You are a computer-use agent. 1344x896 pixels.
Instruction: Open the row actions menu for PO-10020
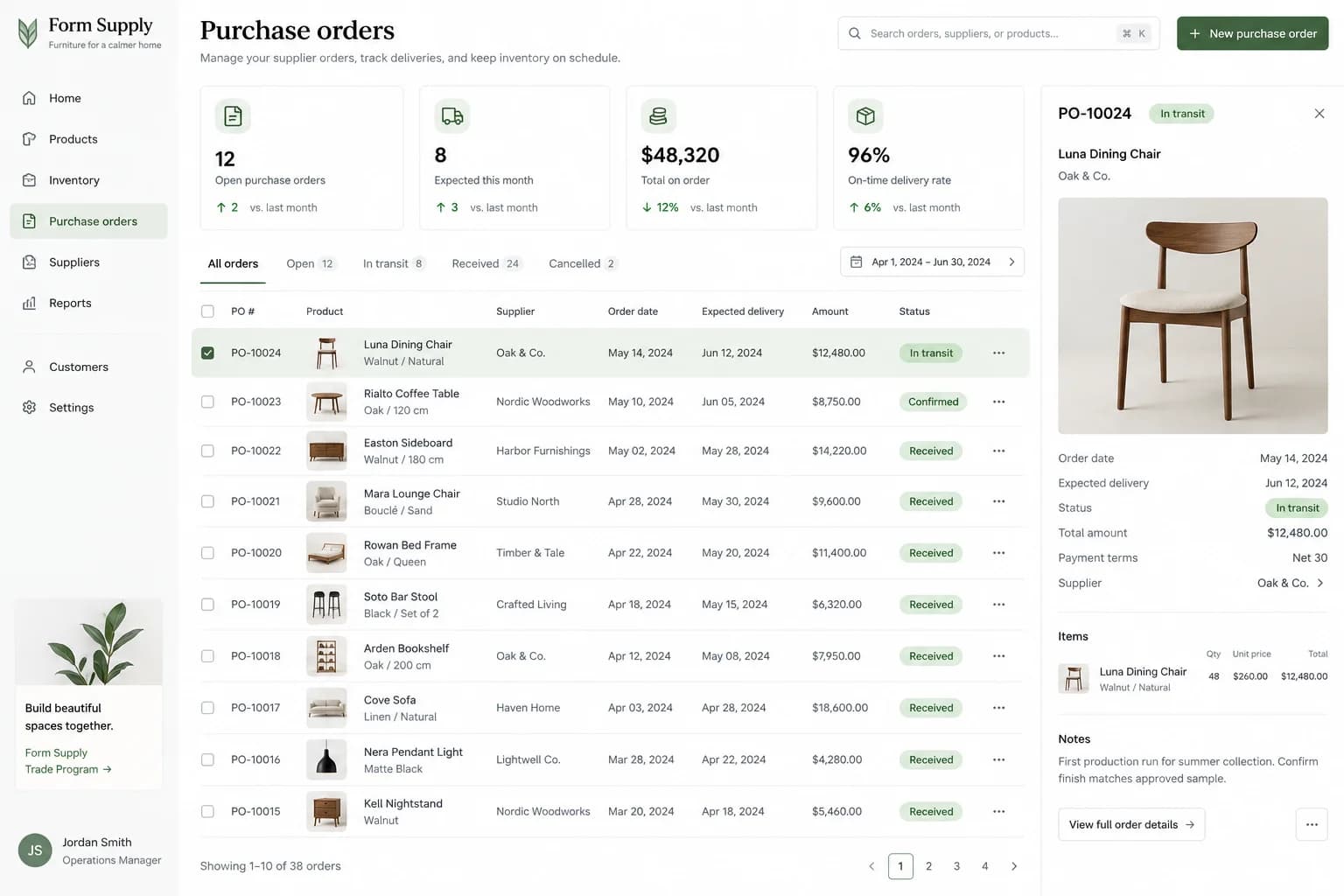(998, 553)
